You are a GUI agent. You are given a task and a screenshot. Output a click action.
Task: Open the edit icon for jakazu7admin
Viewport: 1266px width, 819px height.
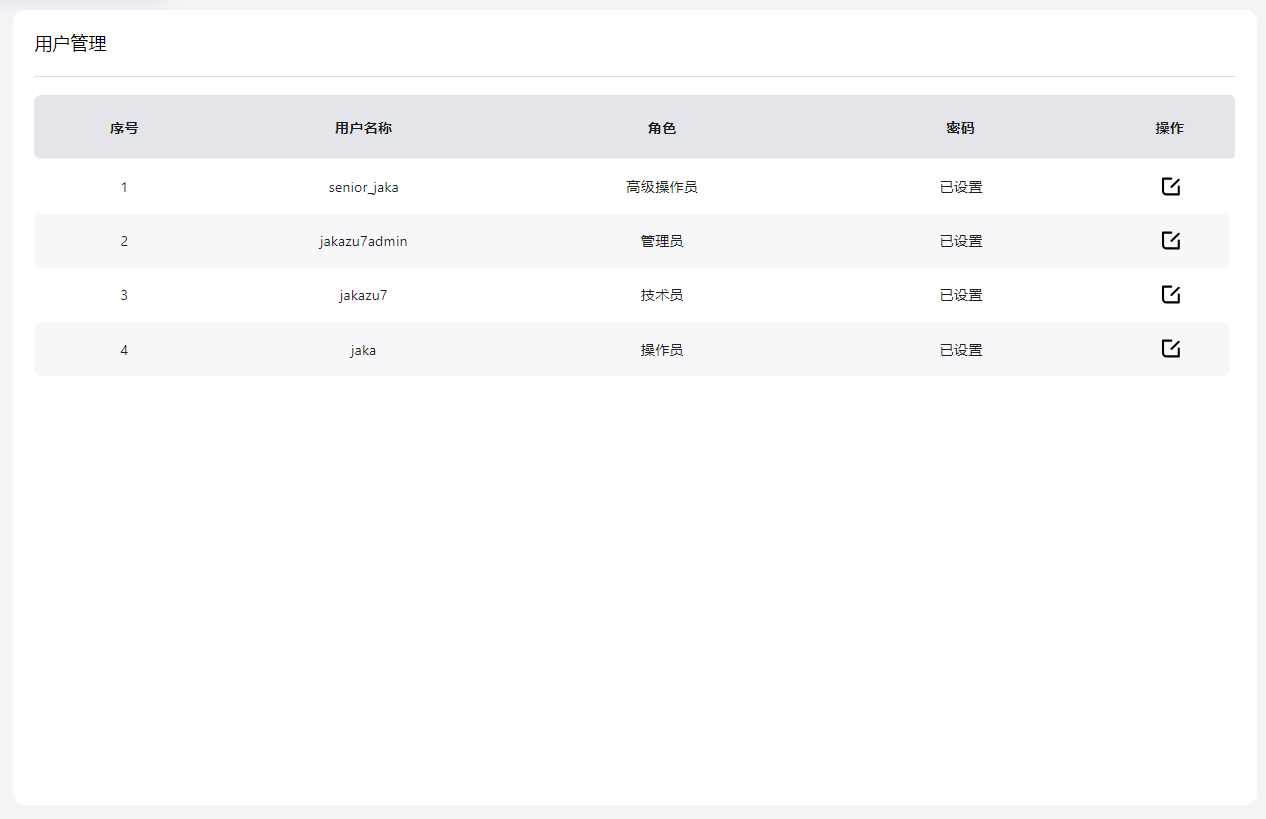(1170, 241)
